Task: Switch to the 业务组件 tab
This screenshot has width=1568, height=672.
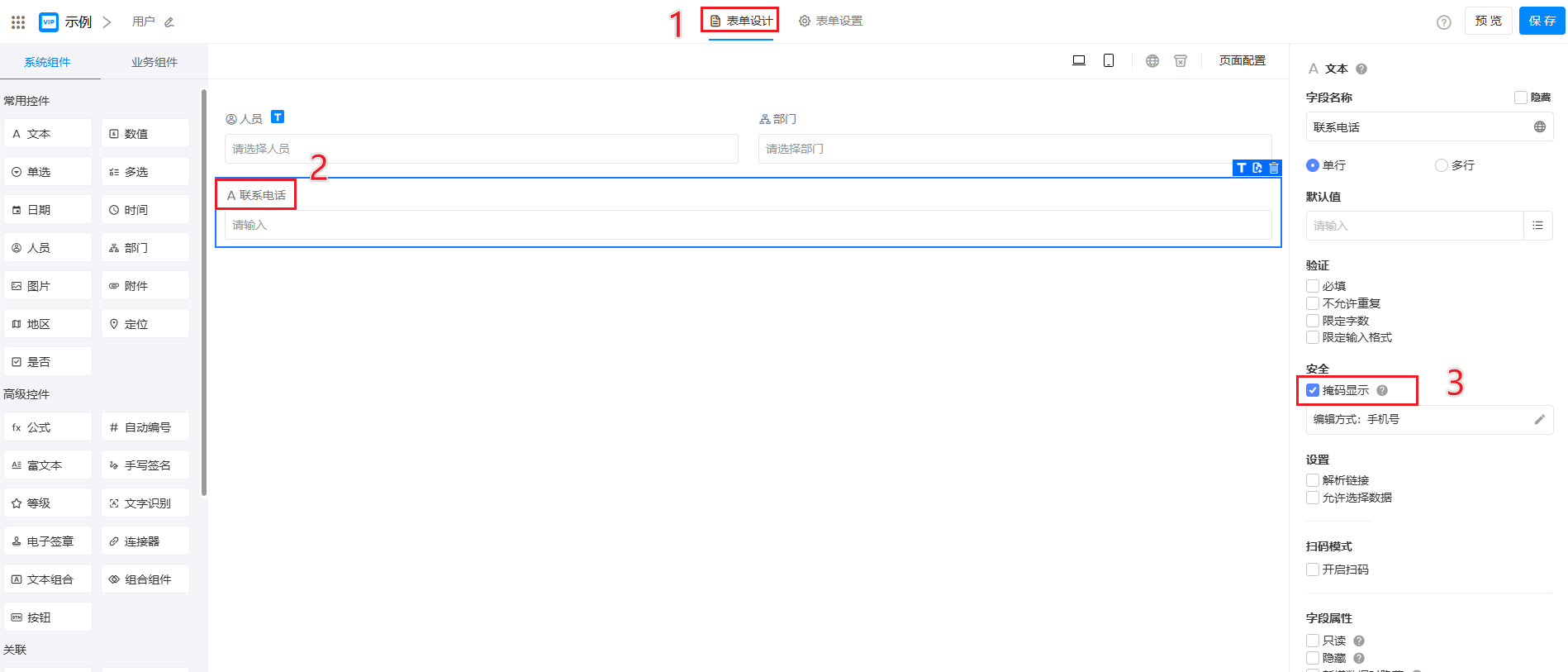Action: tap(154, 62)
